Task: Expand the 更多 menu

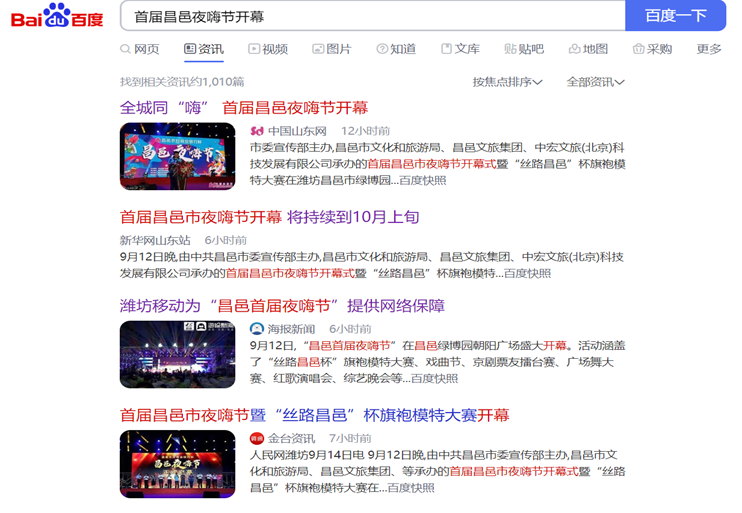Action: coord(709,49)
